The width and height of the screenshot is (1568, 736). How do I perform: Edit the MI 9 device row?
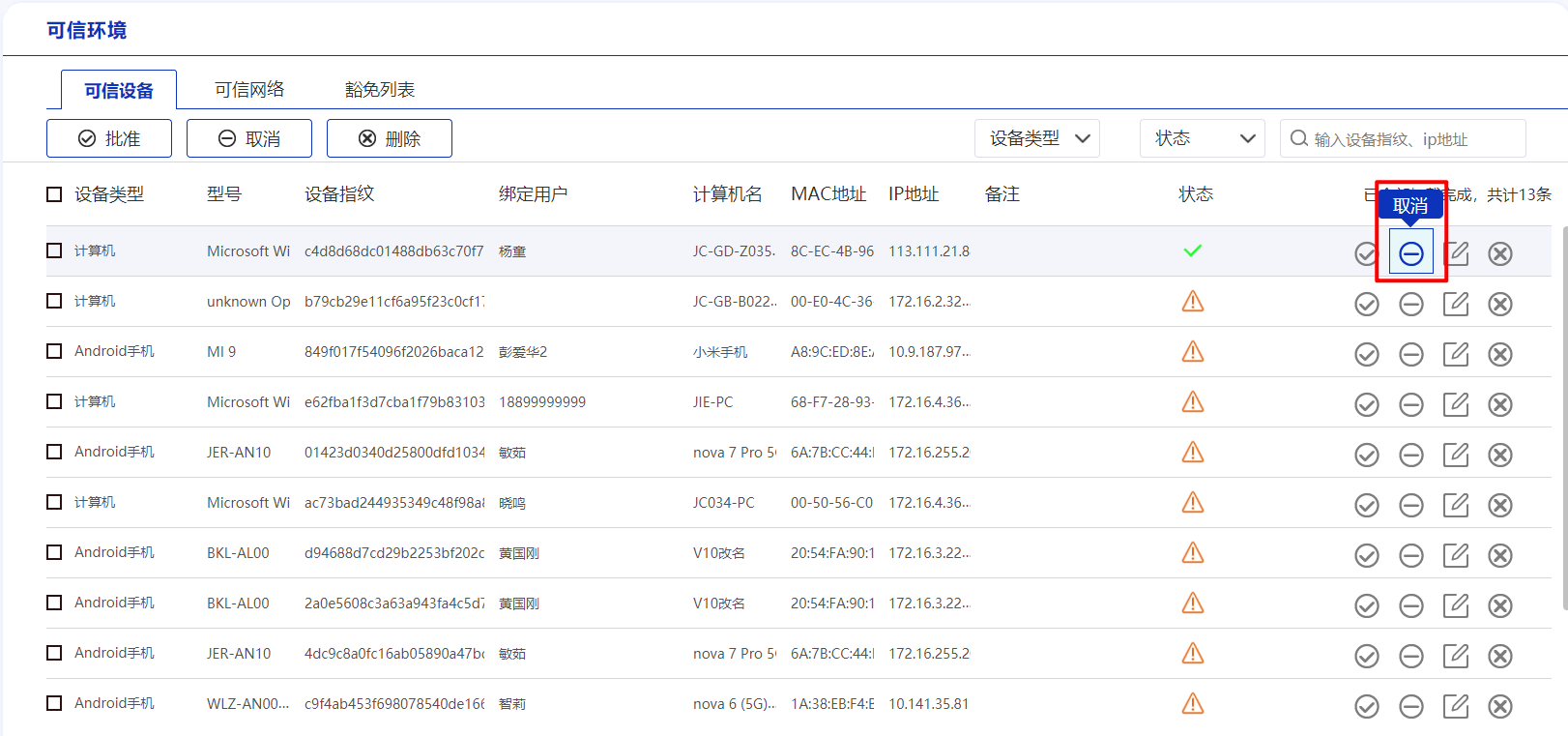pyautogui.click(x=1456, y=354)
